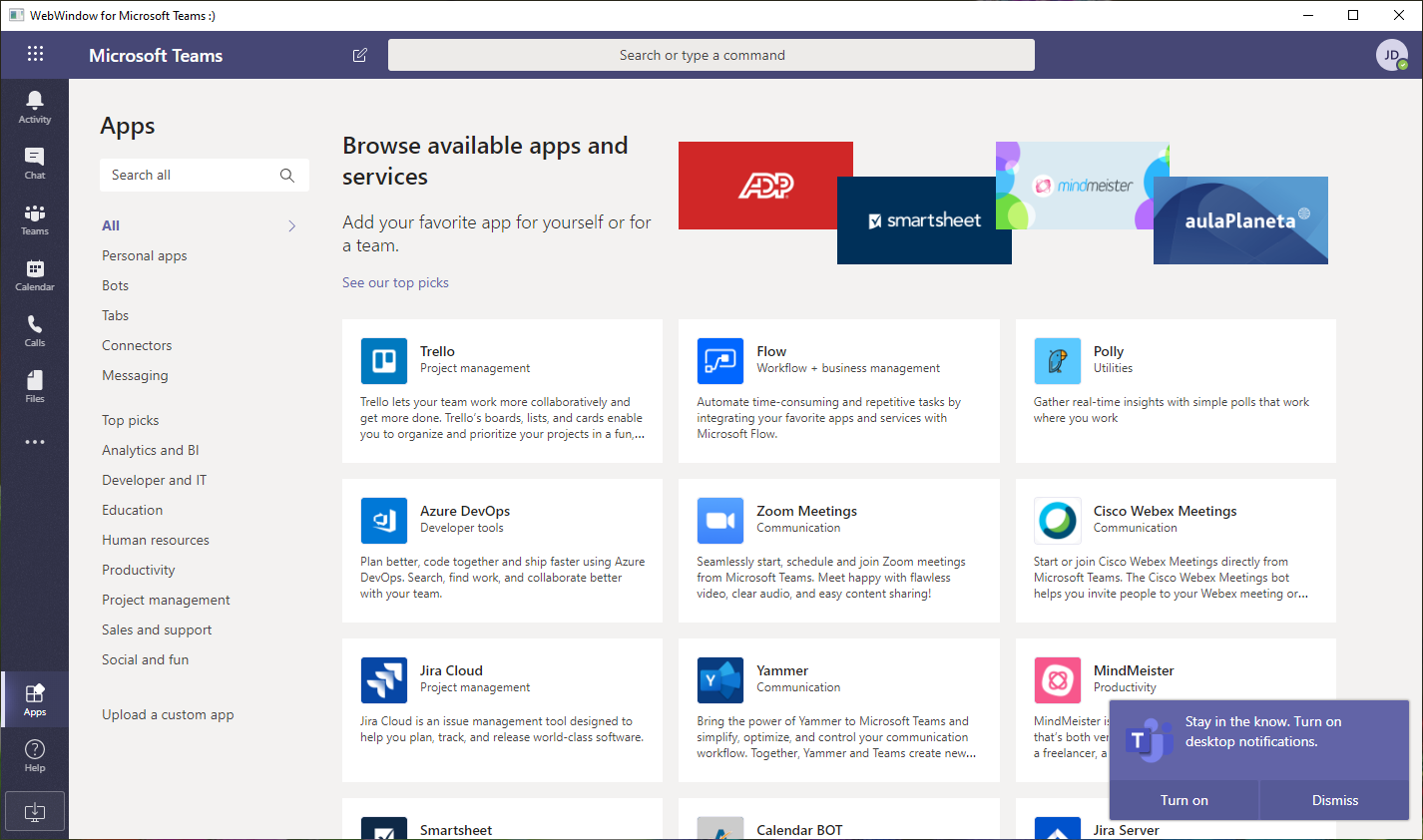Click the Microsoft Teams header title
This screenshot has width=1423, height=840.
(x=156, y=56)
